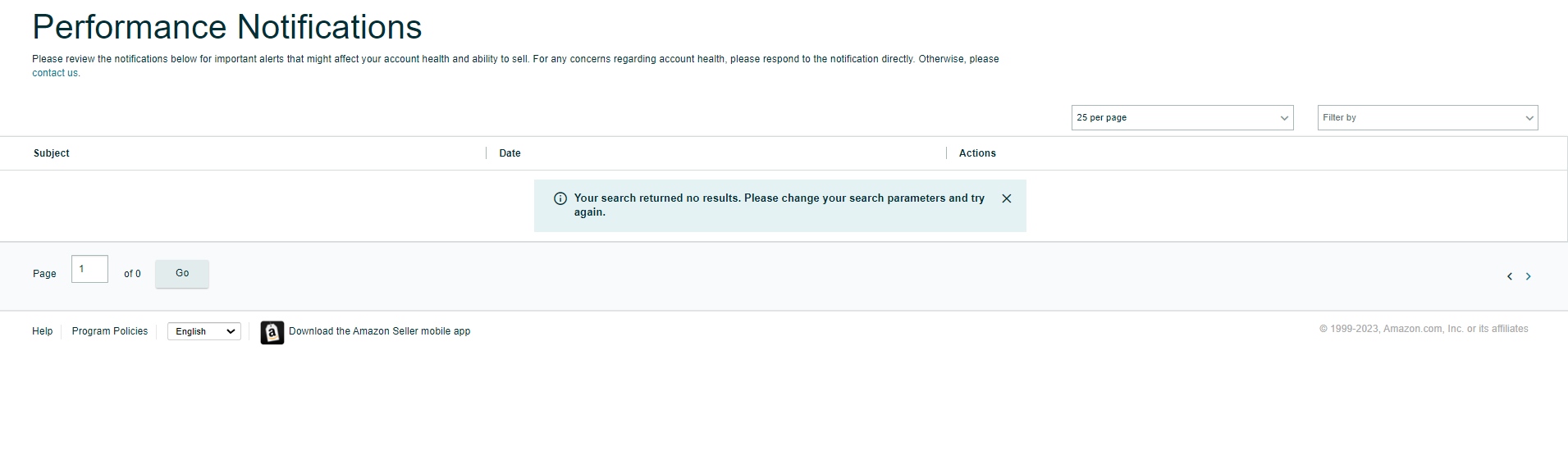The height and width of the screenshot is (469, 1568).
Task: Open the Filter by dropdown
Action: [x=1428, y=117]
